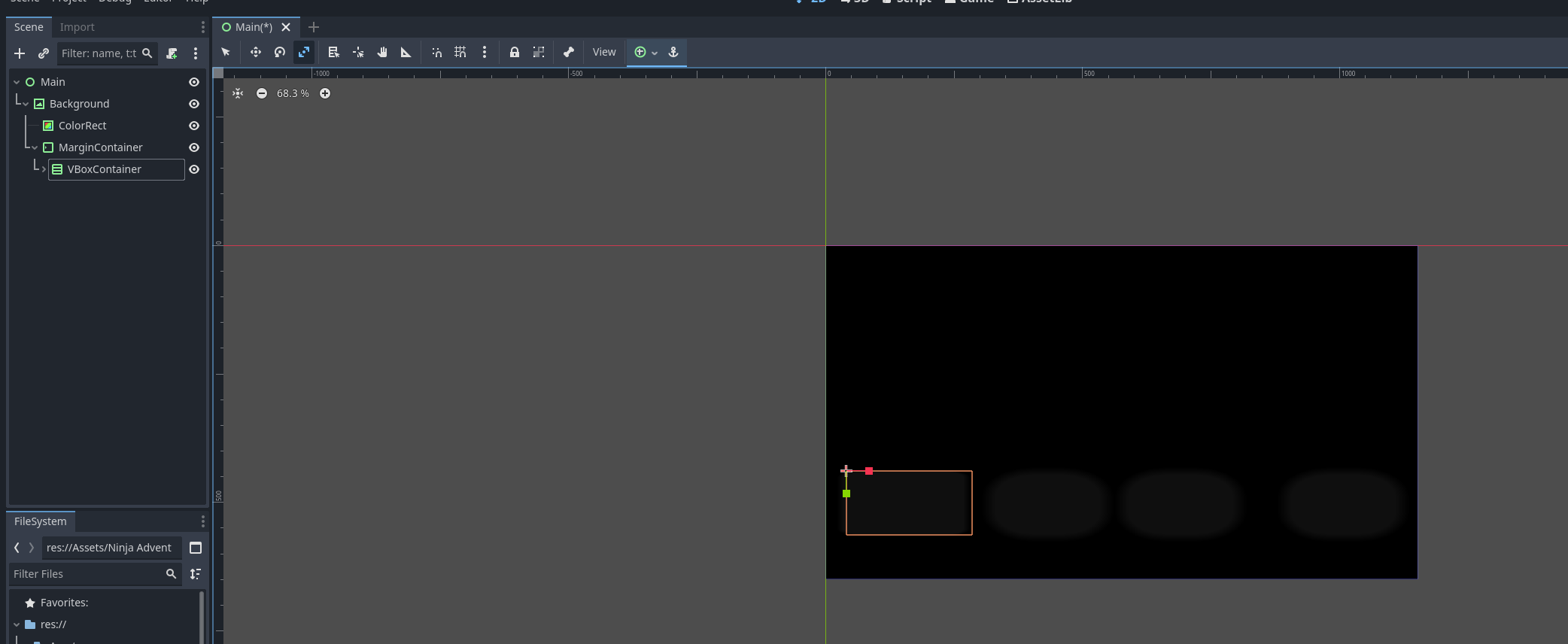
Task: Collapse the Main node tree
Action: [x=17, y=82]
